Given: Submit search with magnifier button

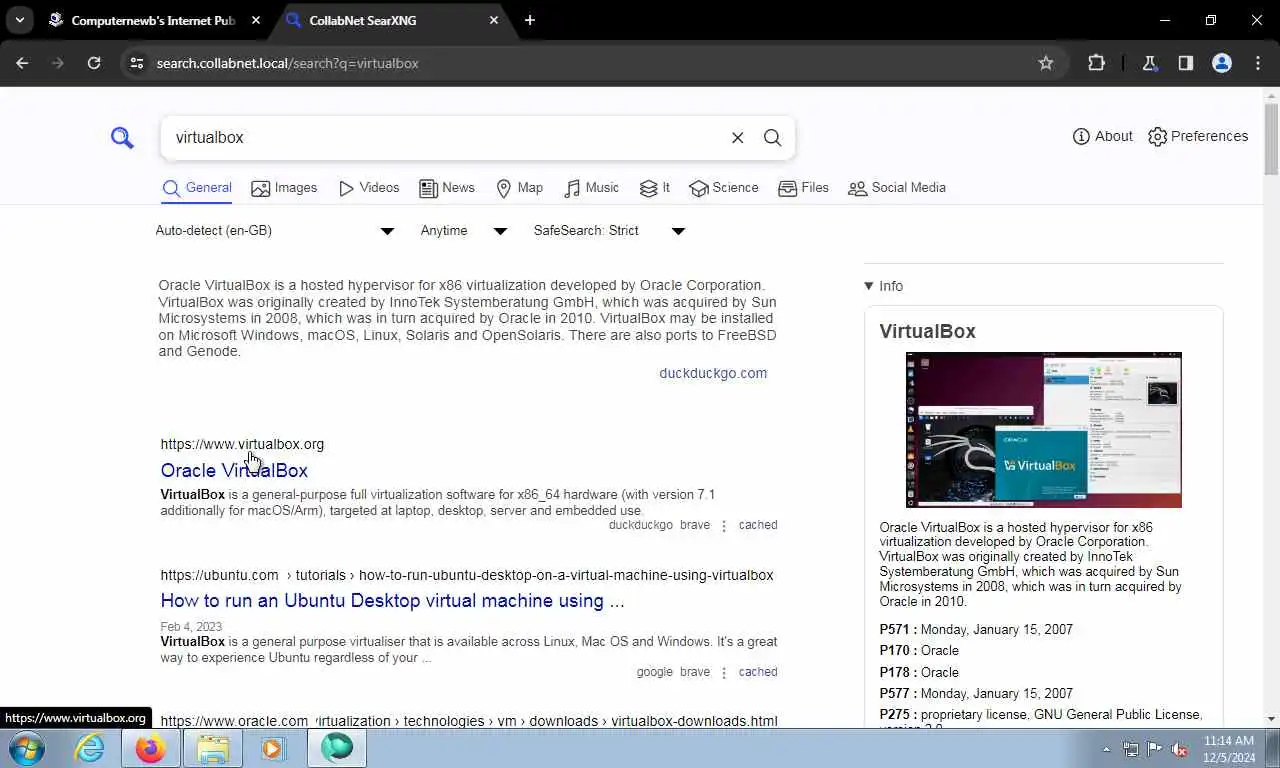Looking at the screenshot, I should pyautogui.click(x=773, y=138).
